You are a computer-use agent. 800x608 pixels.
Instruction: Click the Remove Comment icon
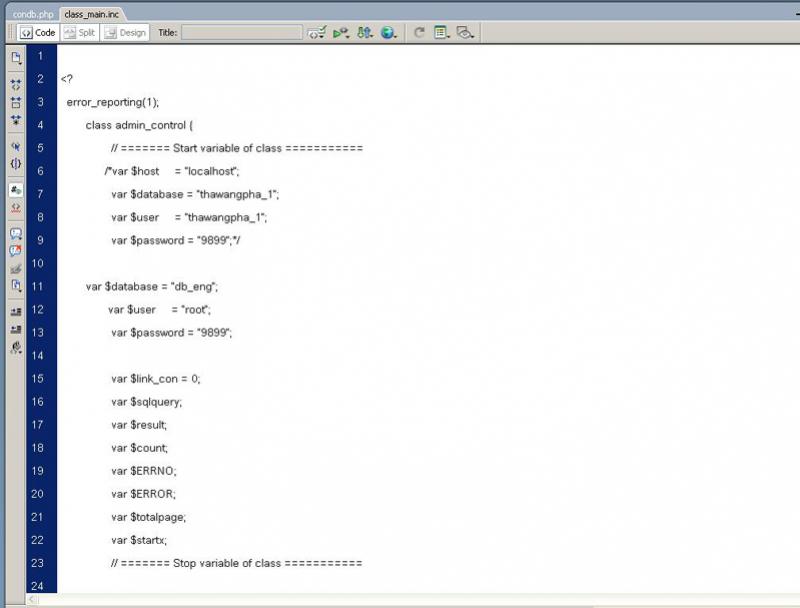coord(16,251)
